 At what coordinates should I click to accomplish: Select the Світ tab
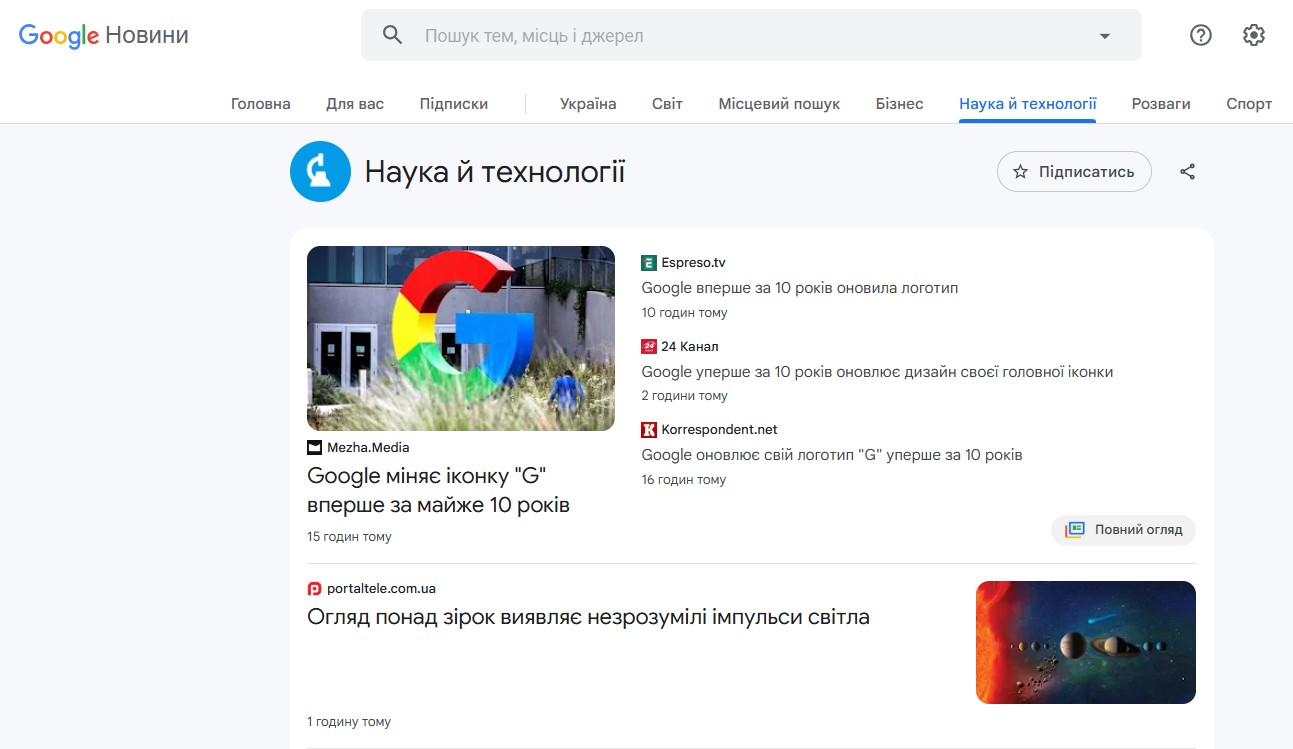pyautogui.click(x=667, y=104)
